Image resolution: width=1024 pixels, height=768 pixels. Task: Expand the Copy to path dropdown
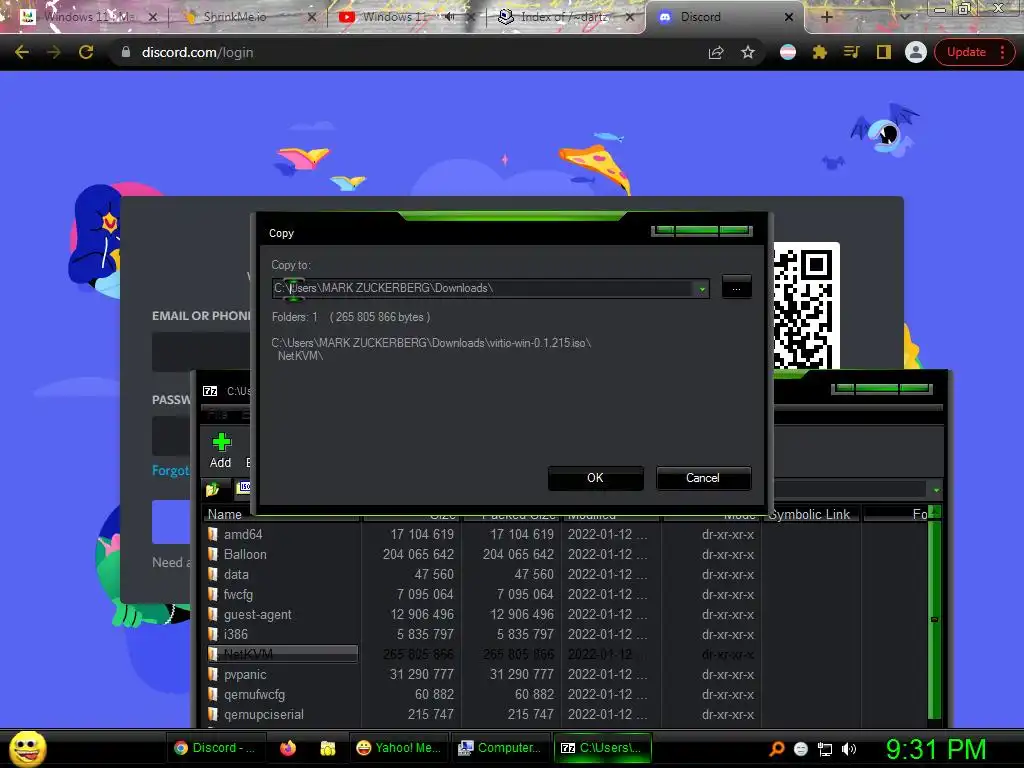tap(702, 288)
